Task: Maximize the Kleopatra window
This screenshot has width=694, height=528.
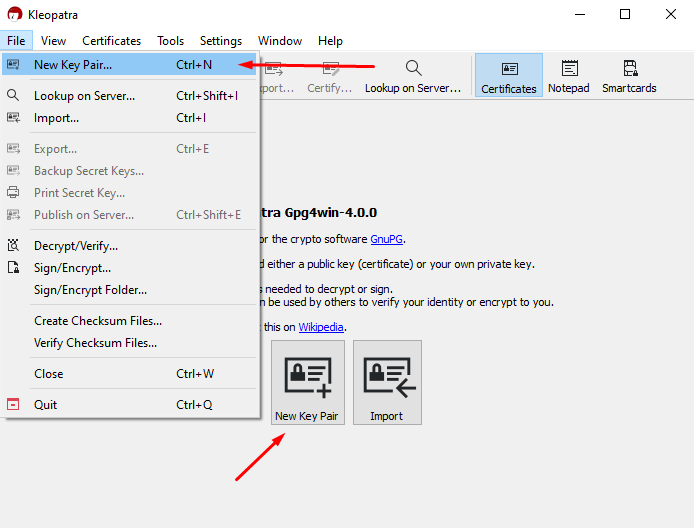Action: [625, 14]
